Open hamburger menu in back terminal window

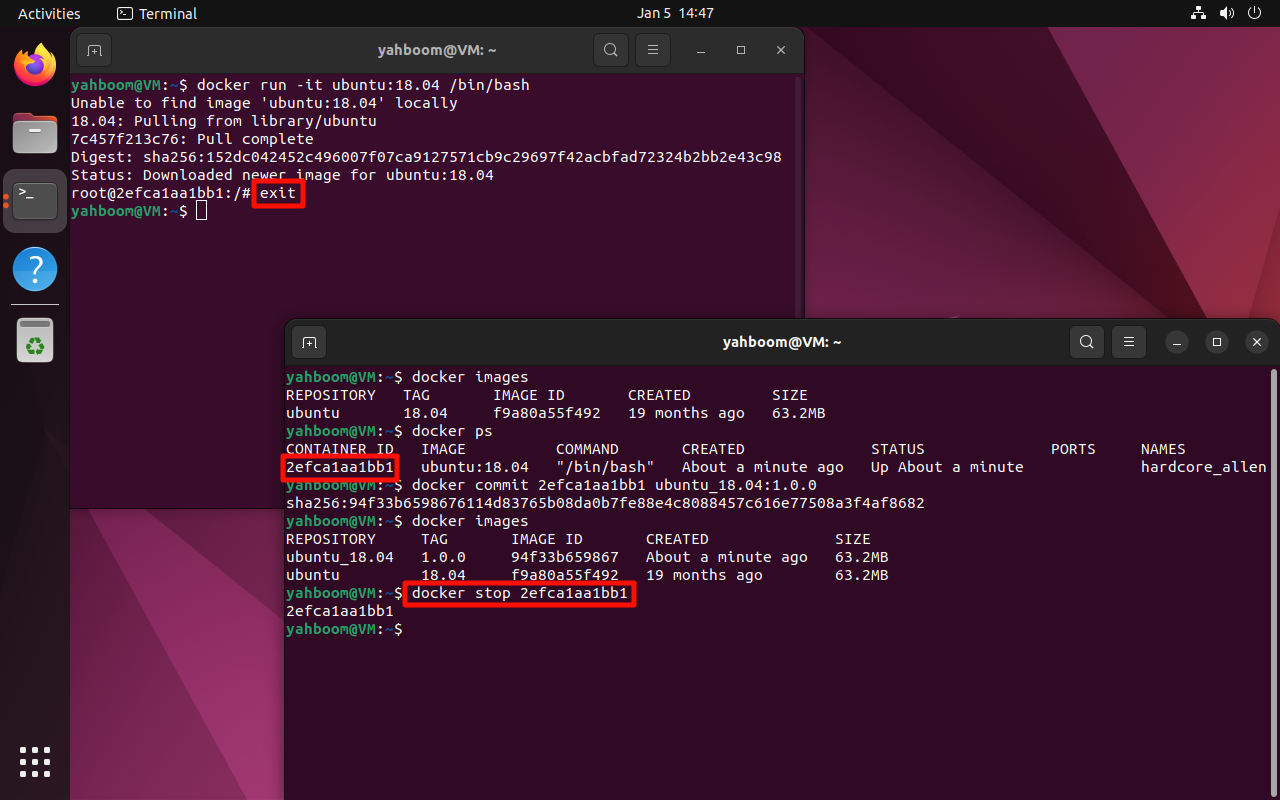tap(652, 50)
